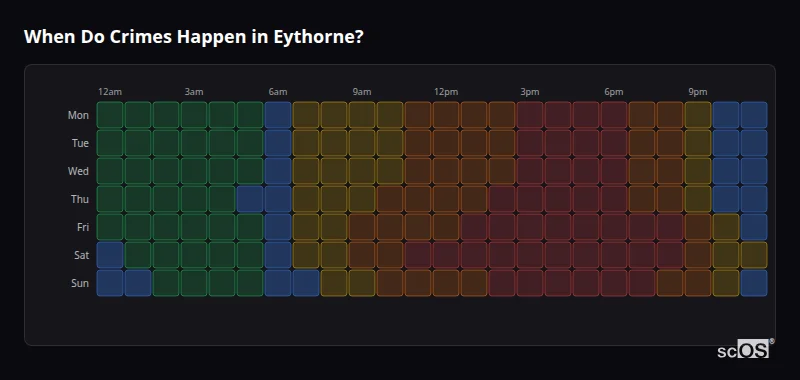Click the Thursday 6am heatmap cell
The width and height of the screenshot is (800, 380).
click(278, 199)
